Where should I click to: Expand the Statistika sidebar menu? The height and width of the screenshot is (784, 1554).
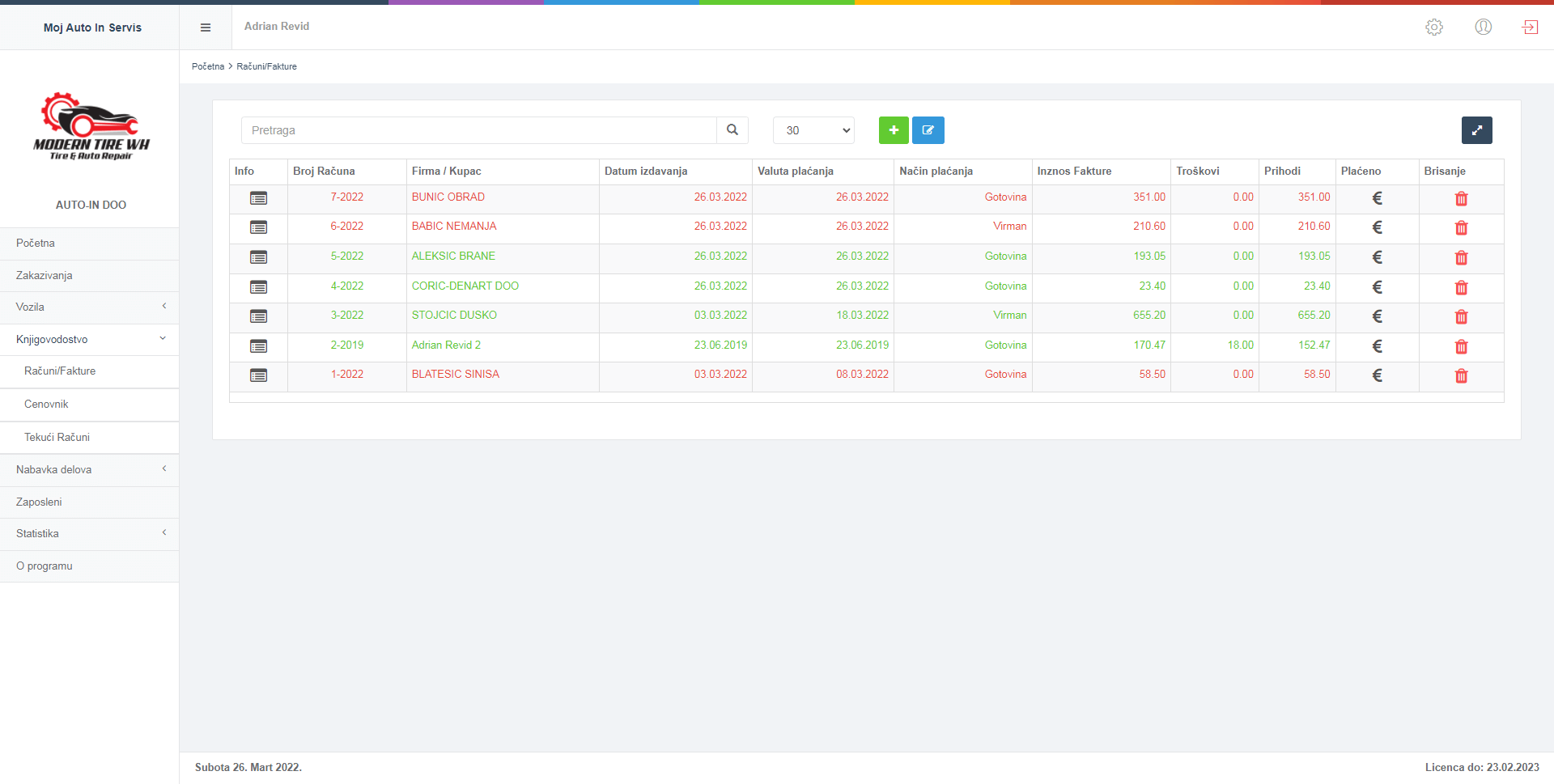[89, 534]
